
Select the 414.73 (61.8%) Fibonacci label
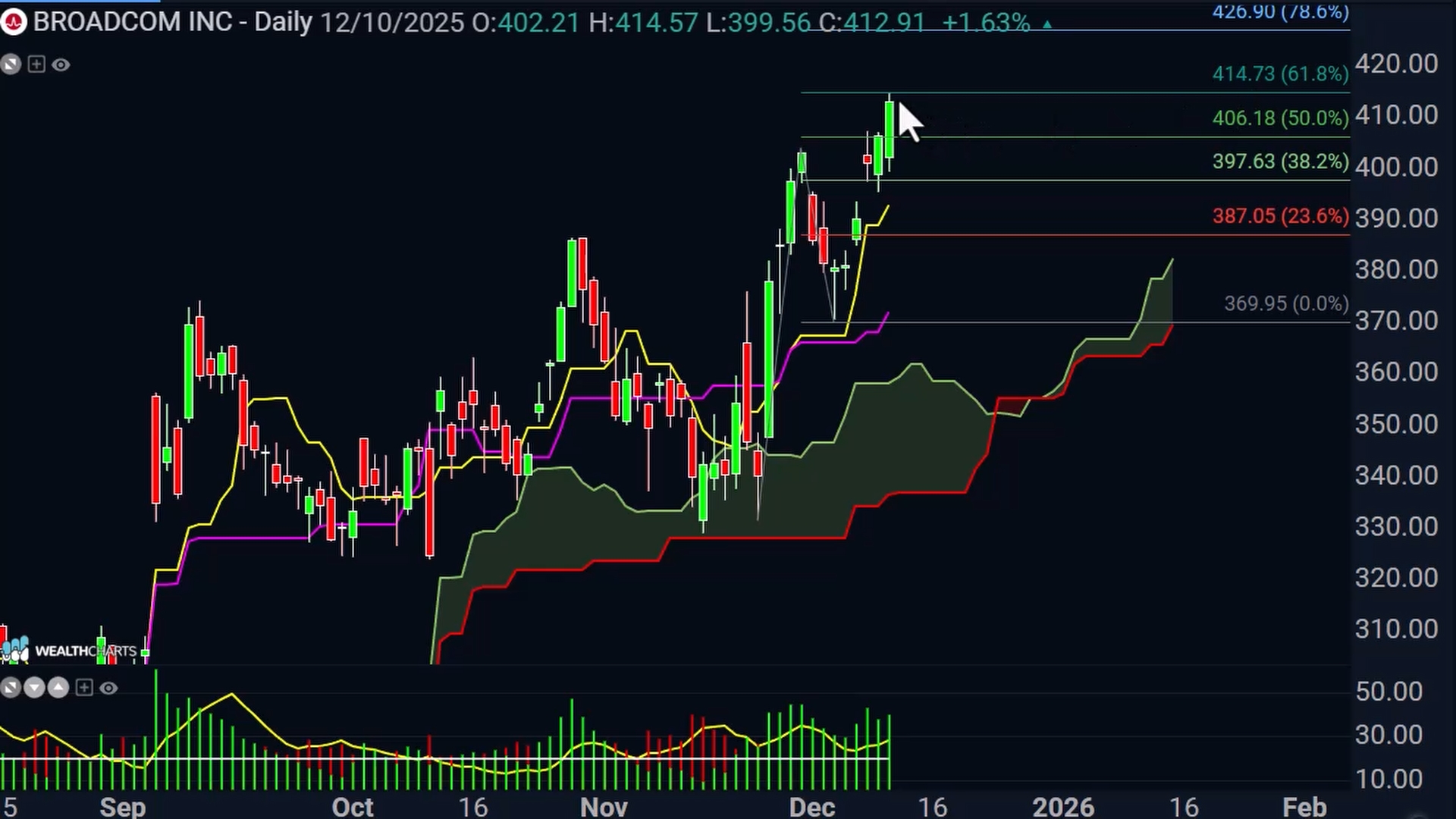tap(1280, 74)
